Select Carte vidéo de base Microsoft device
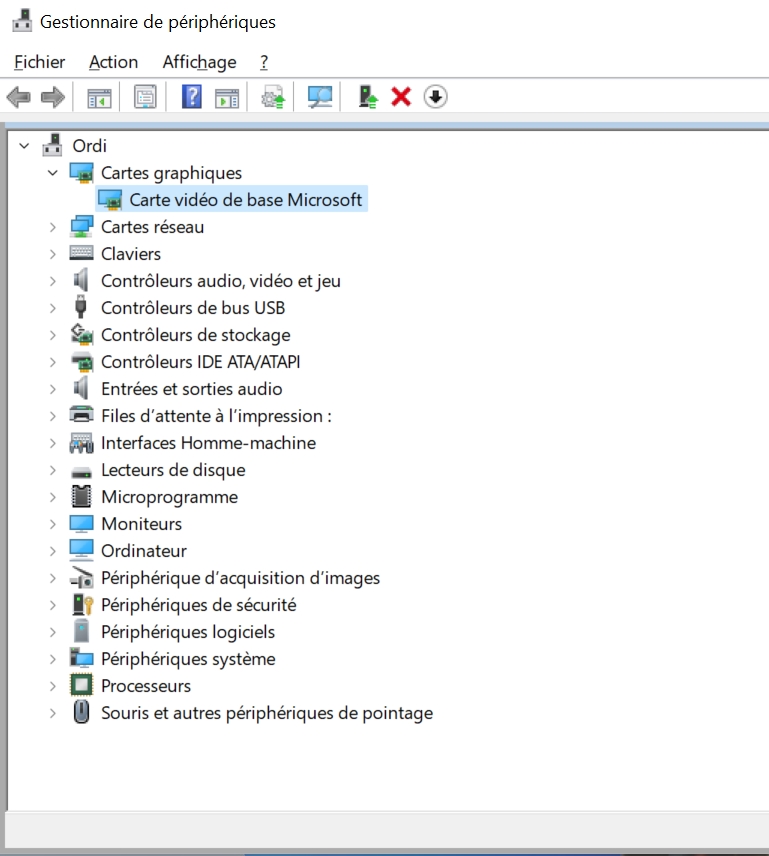This screenshot has width=769, height=856. (x=245, y=200)
